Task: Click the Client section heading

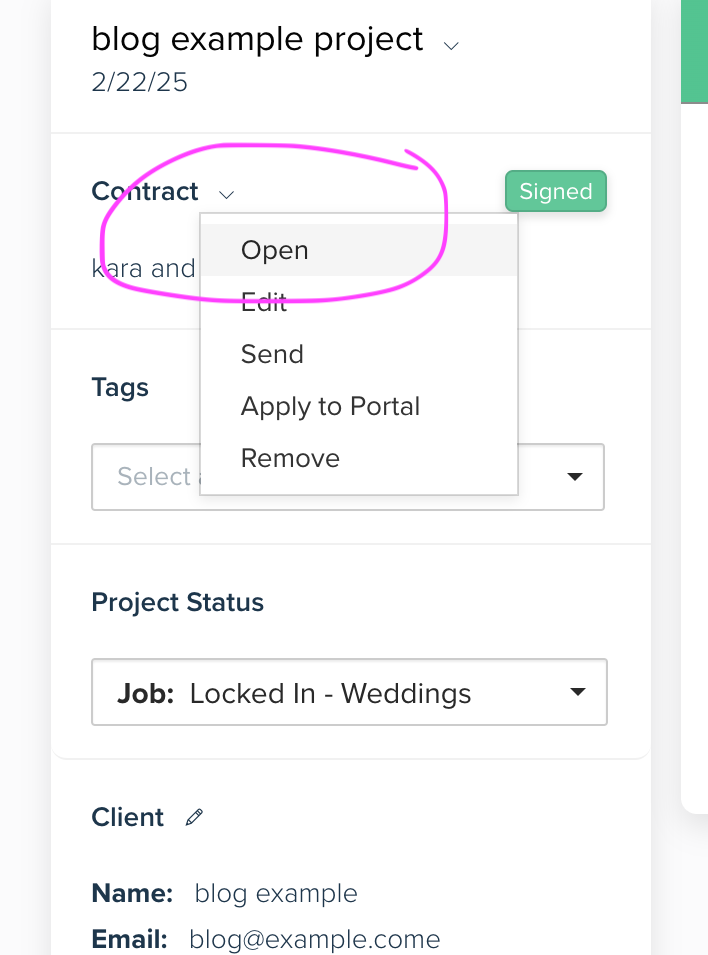Action: [127, 817]
